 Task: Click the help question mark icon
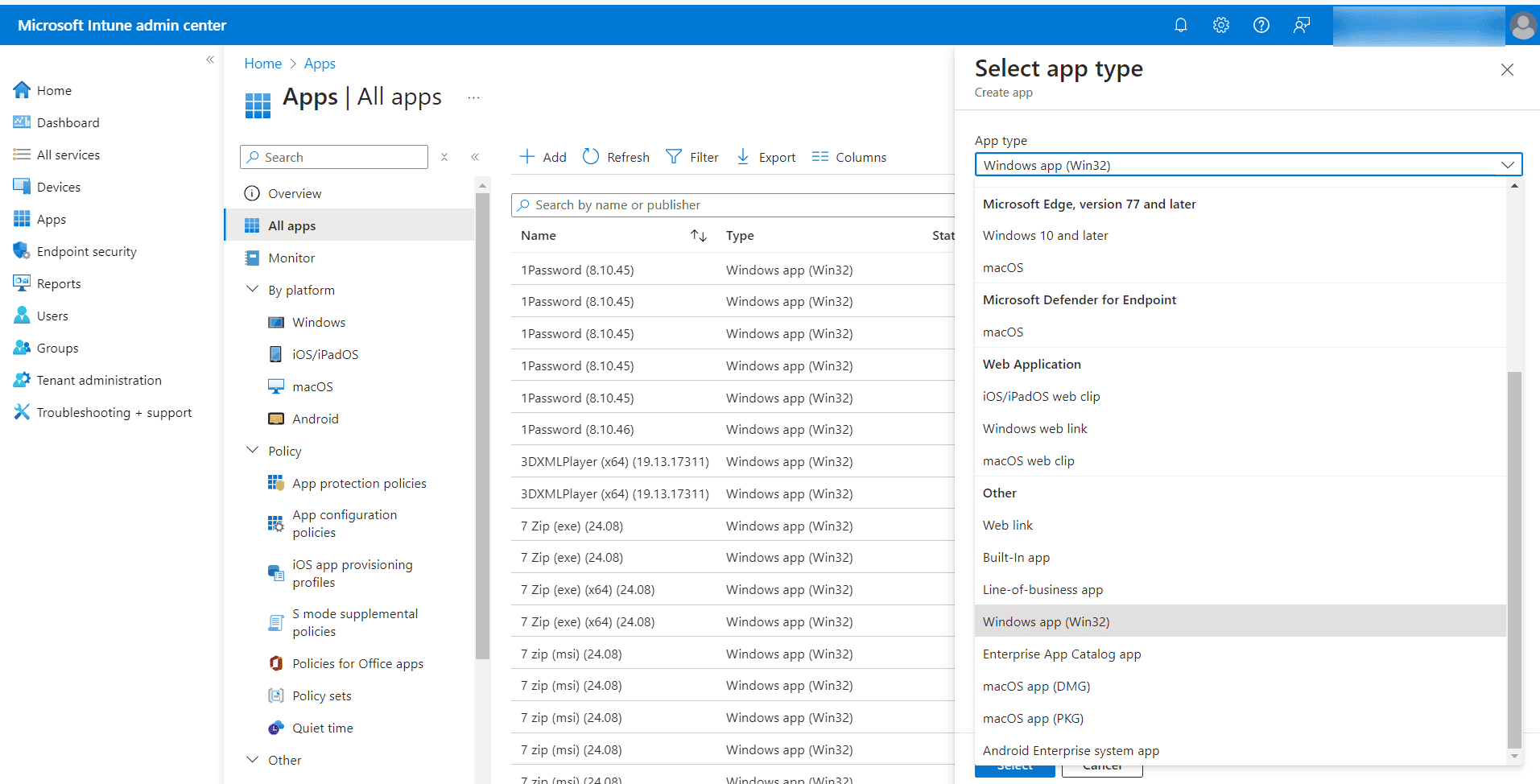1261,25
